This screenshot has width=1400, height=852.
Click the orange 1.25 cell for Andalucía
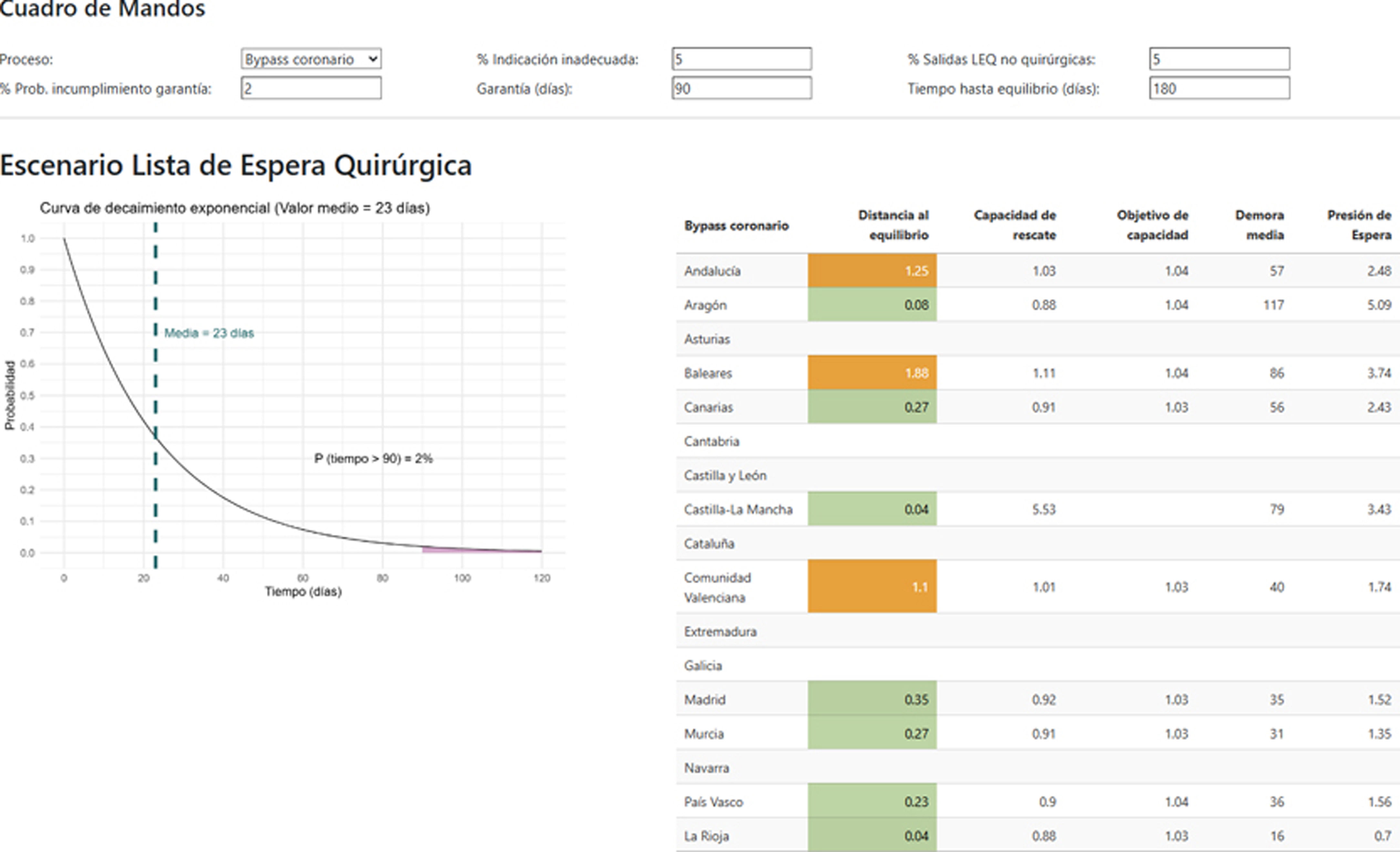(x=872, y=270)
